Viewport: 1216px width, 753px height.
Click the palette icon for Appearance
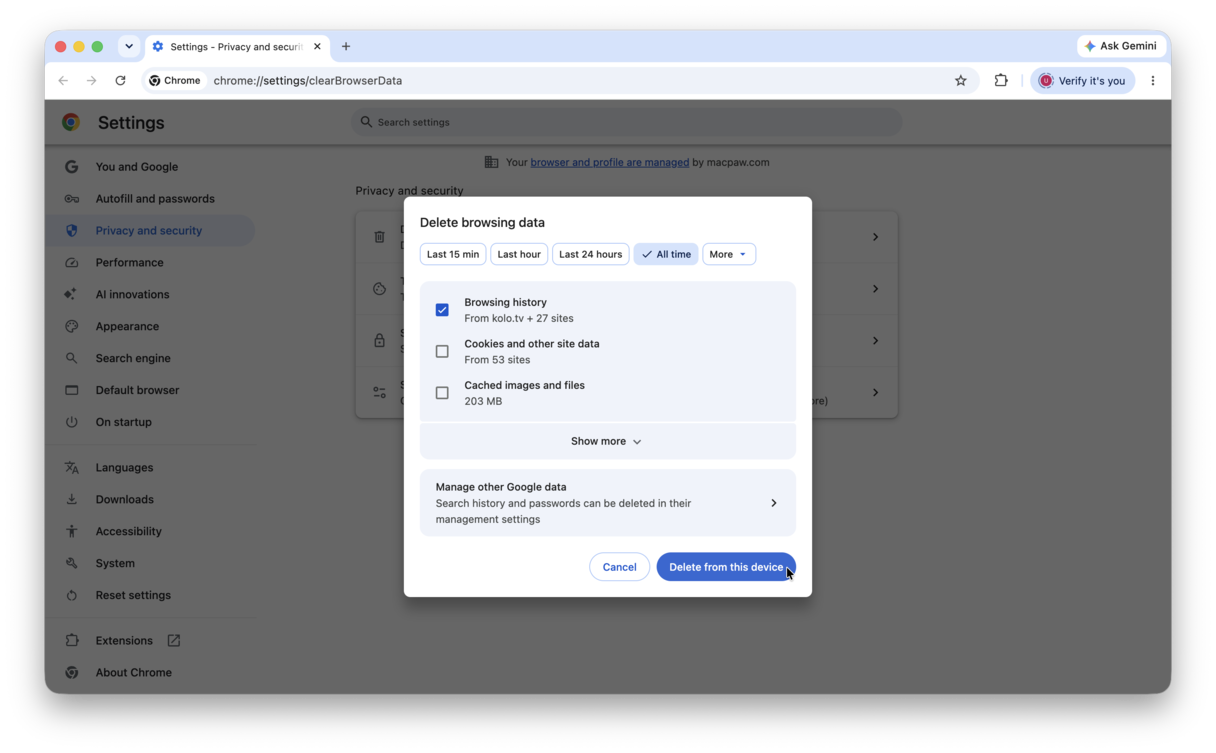click(72, 327)
